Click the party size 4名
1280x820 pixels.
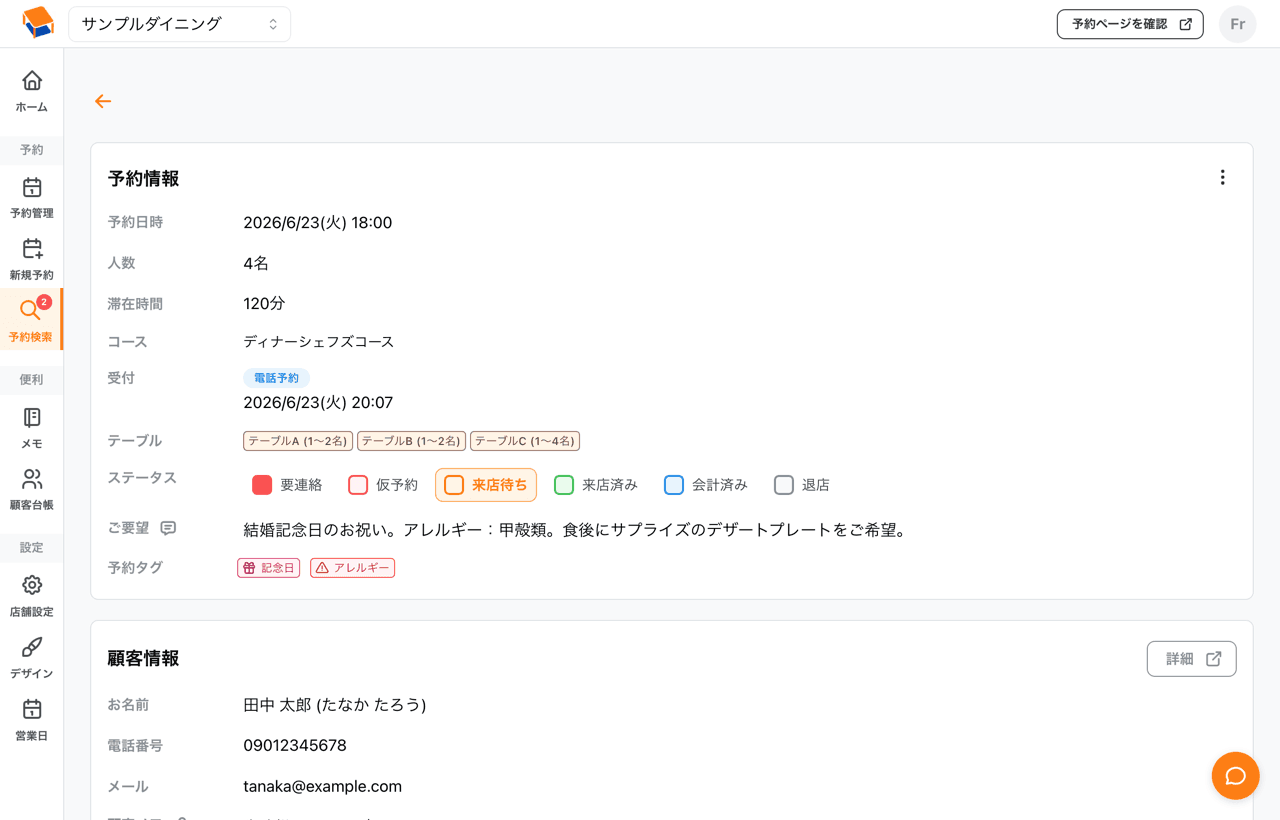(256, 263)
